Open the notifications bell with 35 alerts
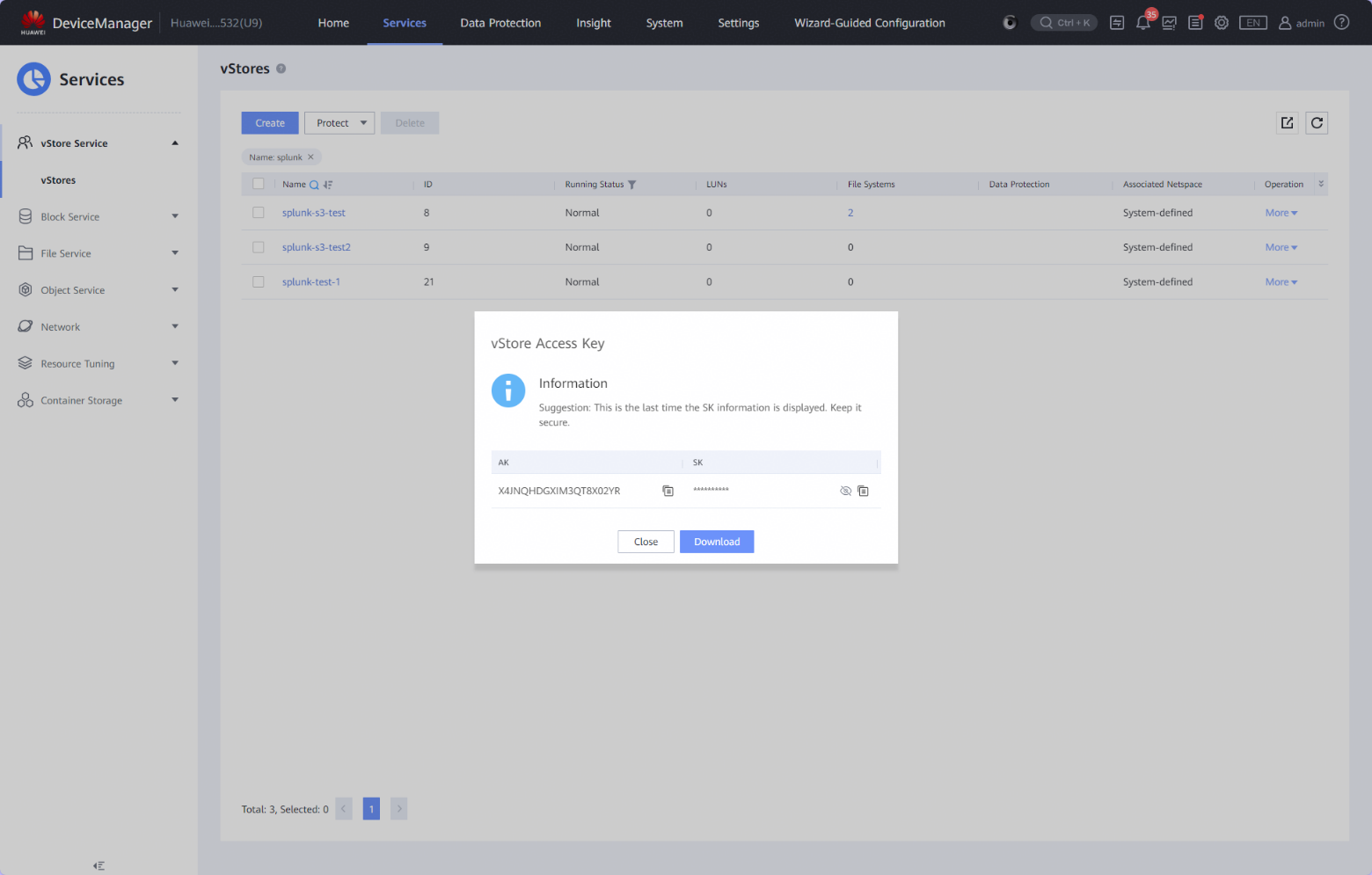This screenshot has height=875, width=1372. [x=1143, y=22]
